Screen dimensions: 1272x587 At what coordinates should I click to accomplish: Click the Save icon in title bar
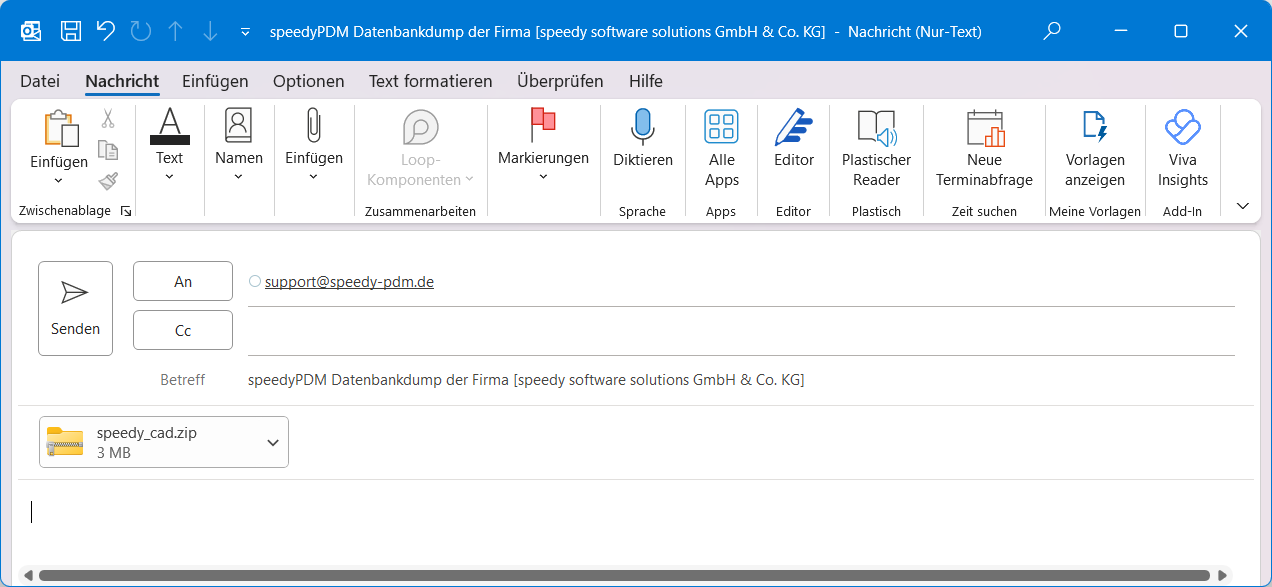pos(71,31)
